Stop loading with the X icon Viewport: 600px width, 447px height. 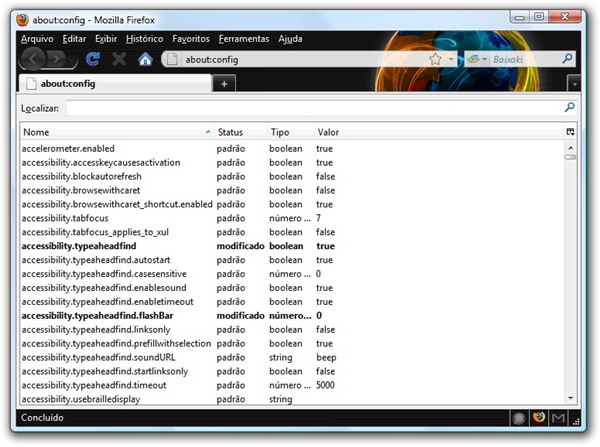coord(119,59)
